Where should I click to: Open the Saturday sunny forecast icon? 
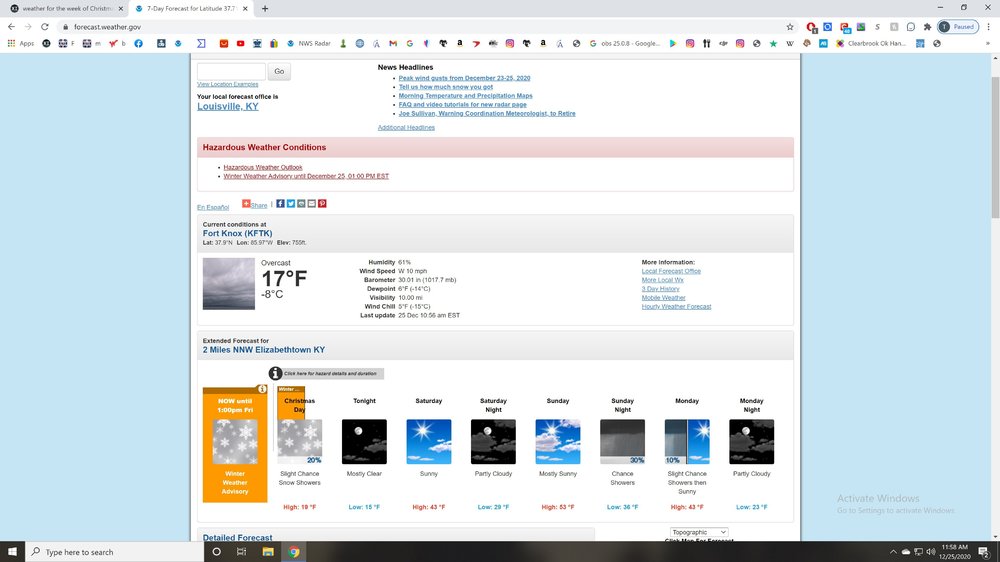[428, 441]
